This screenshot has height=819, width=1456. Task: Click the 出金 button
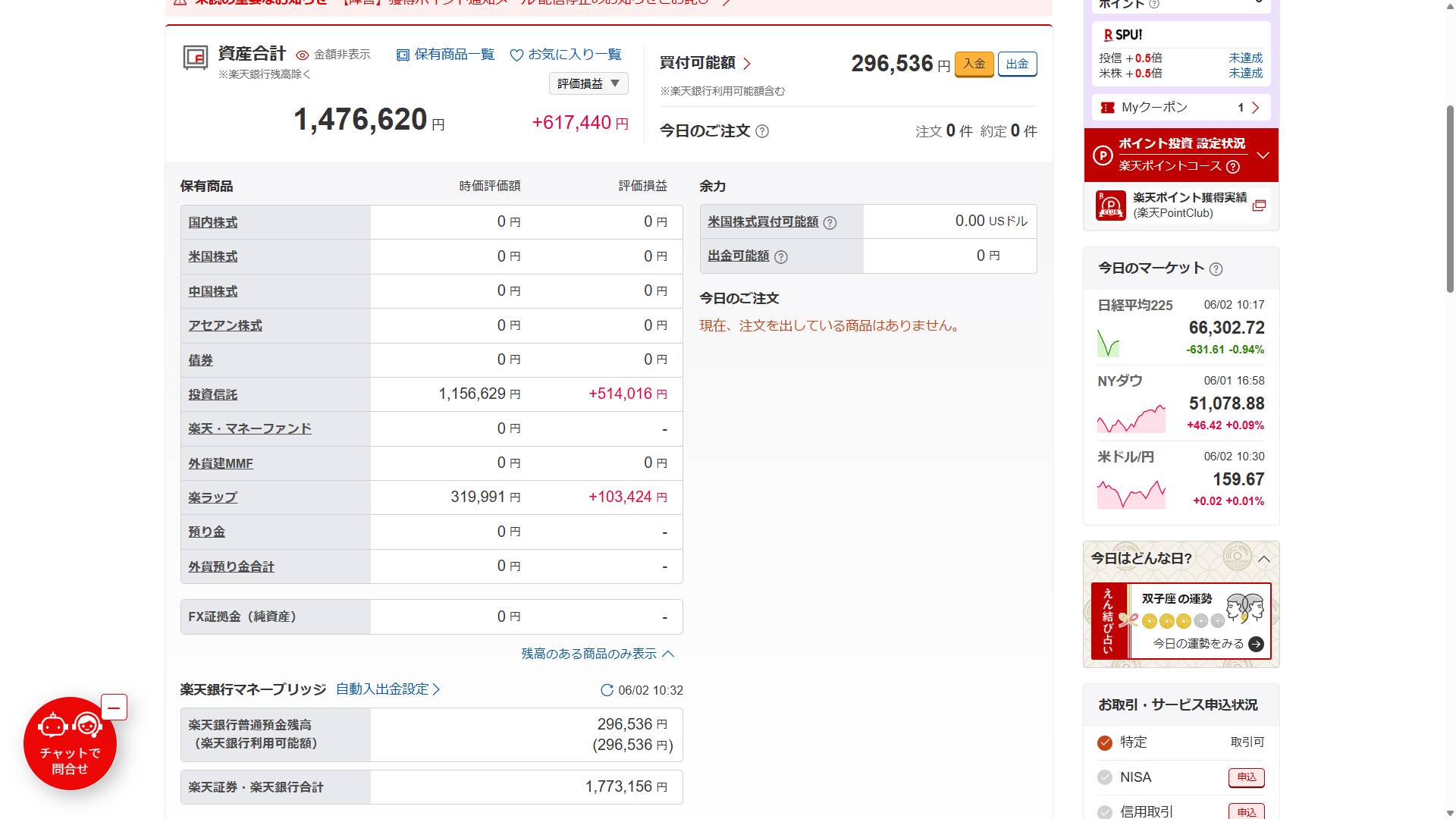coord(1017,64)
